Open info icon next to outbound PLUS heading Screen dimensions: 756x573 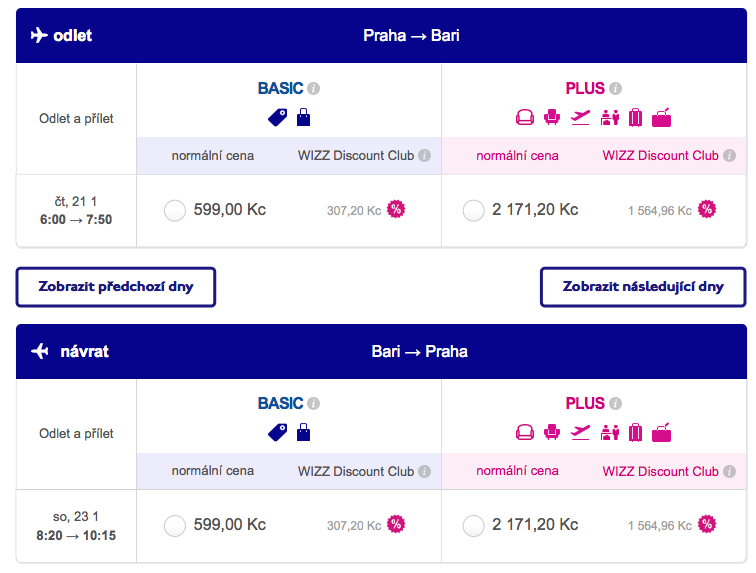tap(615, 89)
